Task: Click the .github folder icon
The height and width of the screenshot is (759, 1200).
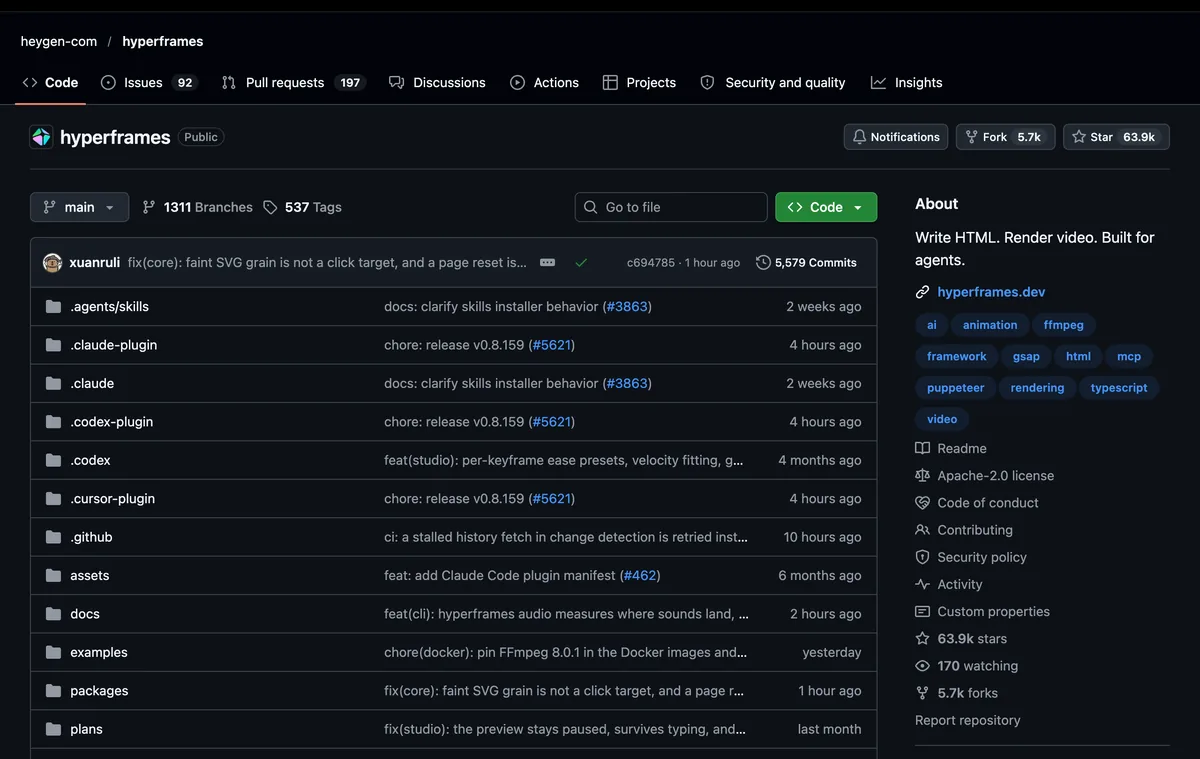Action: pyautogui.click(x=53, y=537)
